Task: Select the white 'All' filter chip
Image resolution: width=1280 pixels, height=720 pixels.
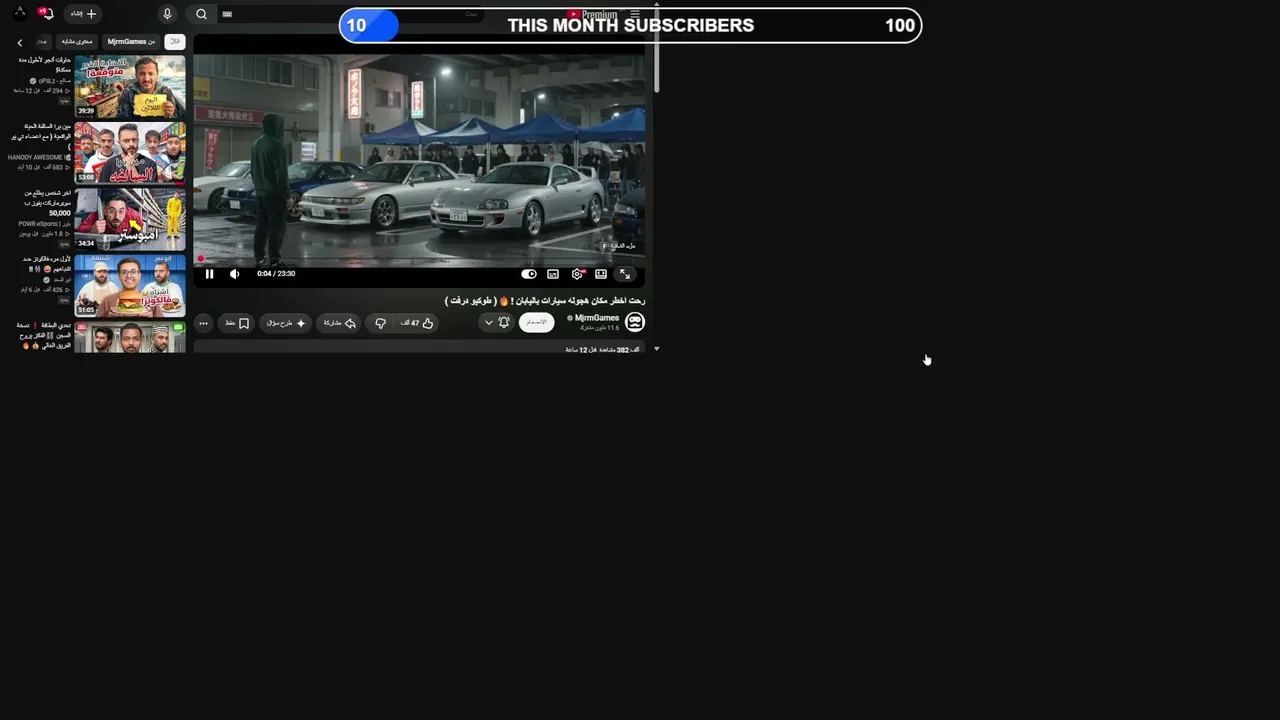Action: [175, 42]
